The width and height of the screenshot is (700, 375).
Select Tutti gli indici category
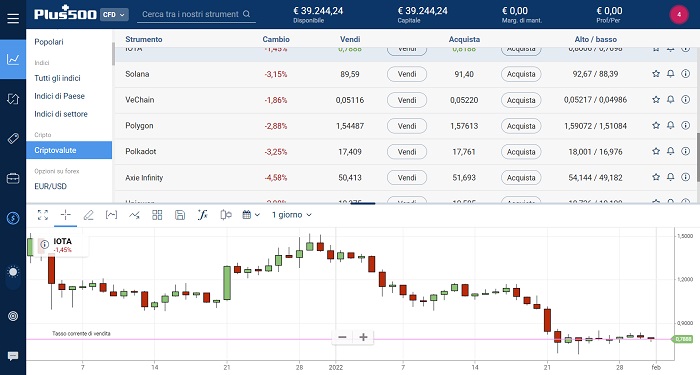(x=57, y=78)
